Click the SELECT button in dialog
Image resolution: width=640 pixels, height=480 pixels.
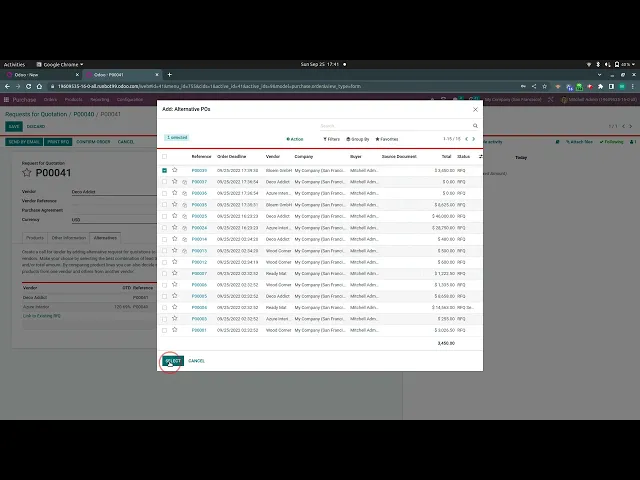(x=173, y=361)
